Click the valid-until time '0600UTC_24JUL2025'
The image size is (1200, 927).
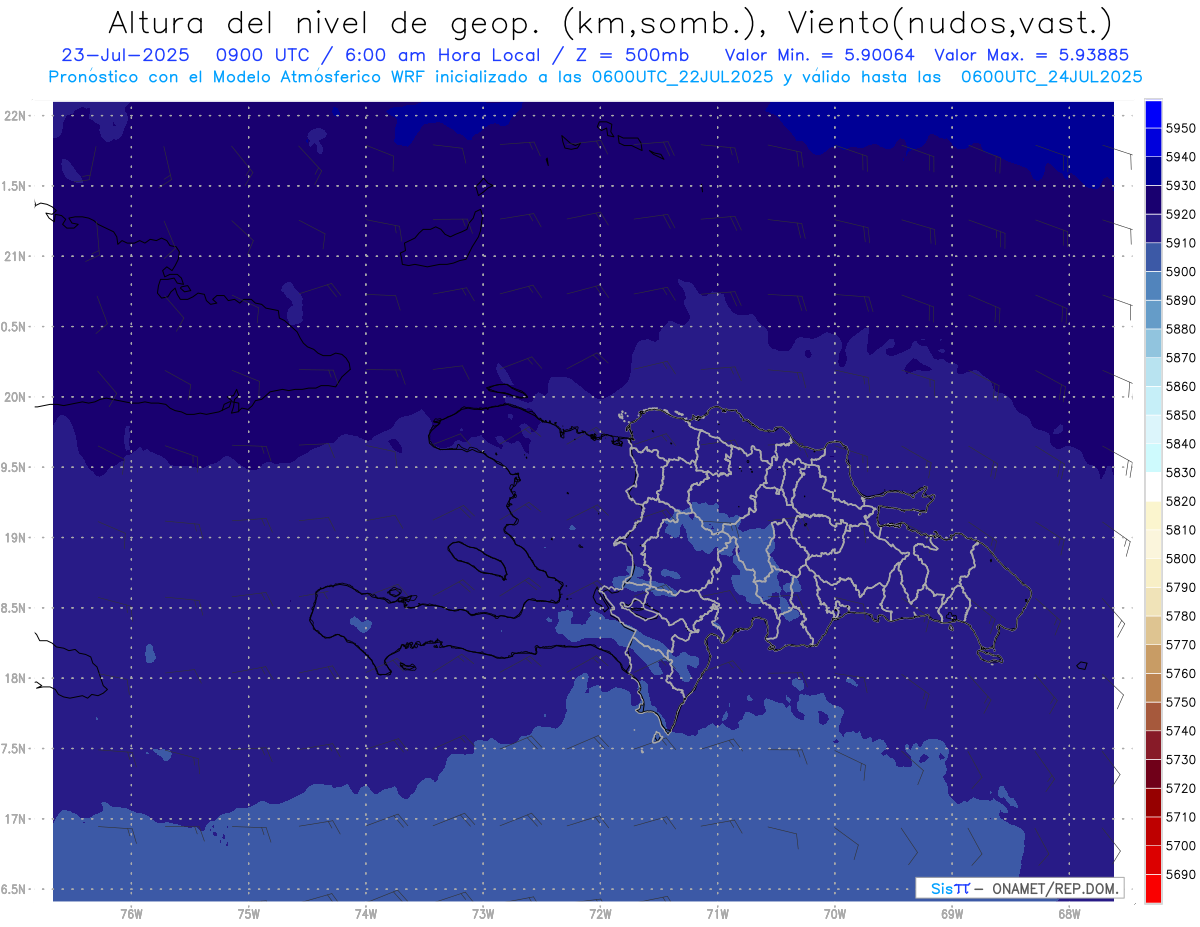1051,76
